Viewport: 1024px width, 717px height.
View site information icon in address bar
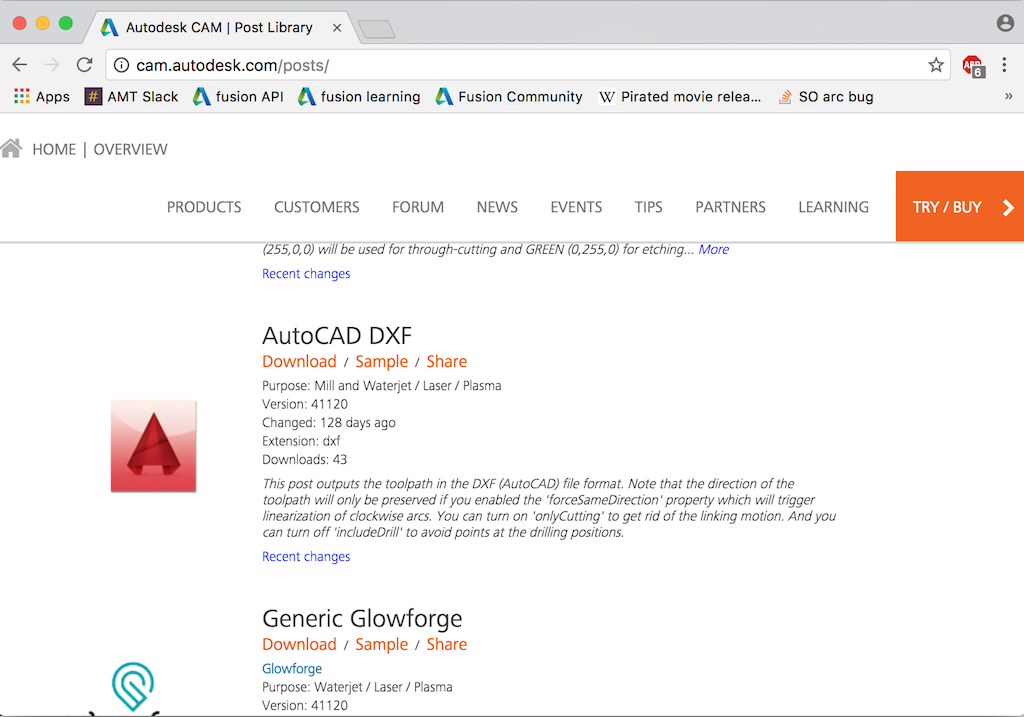pyautogui.click(x=121, y=65)
